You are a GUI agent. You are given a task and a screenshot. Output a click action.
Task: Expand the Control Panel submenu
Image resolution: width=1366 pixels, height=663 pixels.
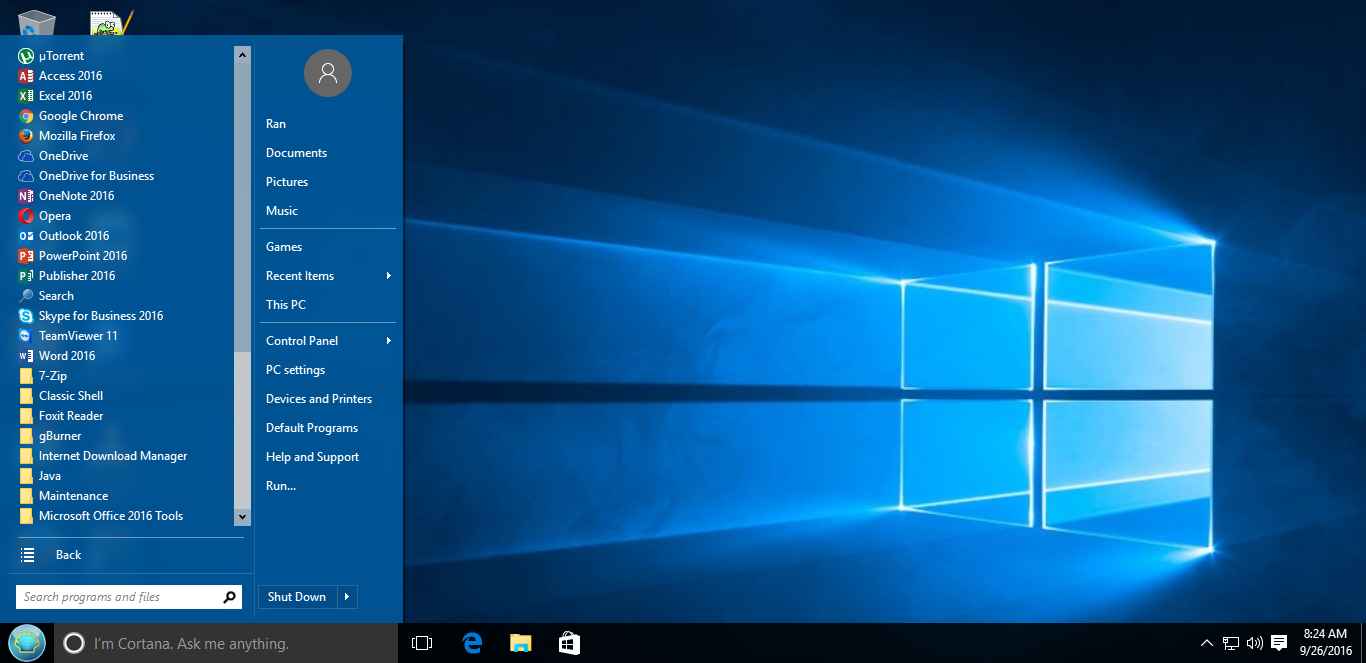(x=328, y=341)
